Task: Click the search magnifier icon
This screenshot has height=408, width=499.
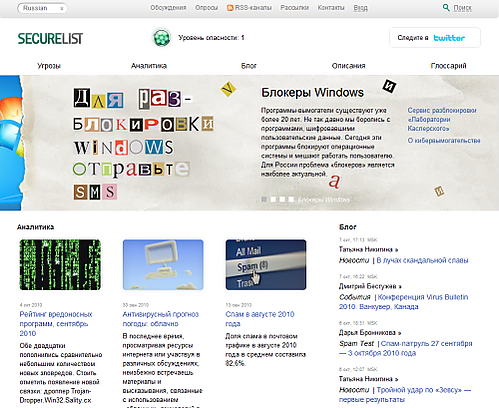Action: pyautogui.click(x=446, y=7)
